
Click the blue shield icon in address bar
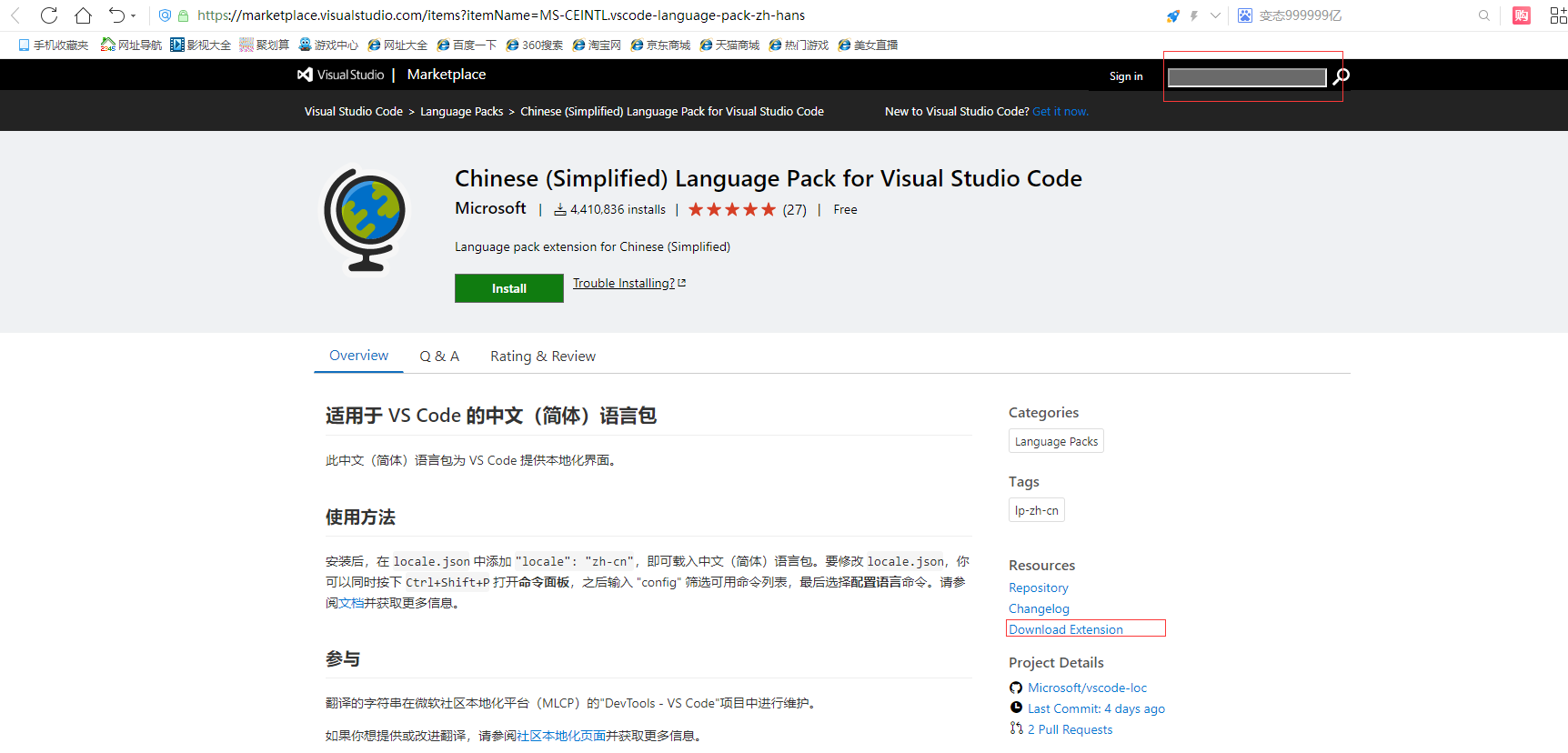pyautogui.click(x=165, y=15)
